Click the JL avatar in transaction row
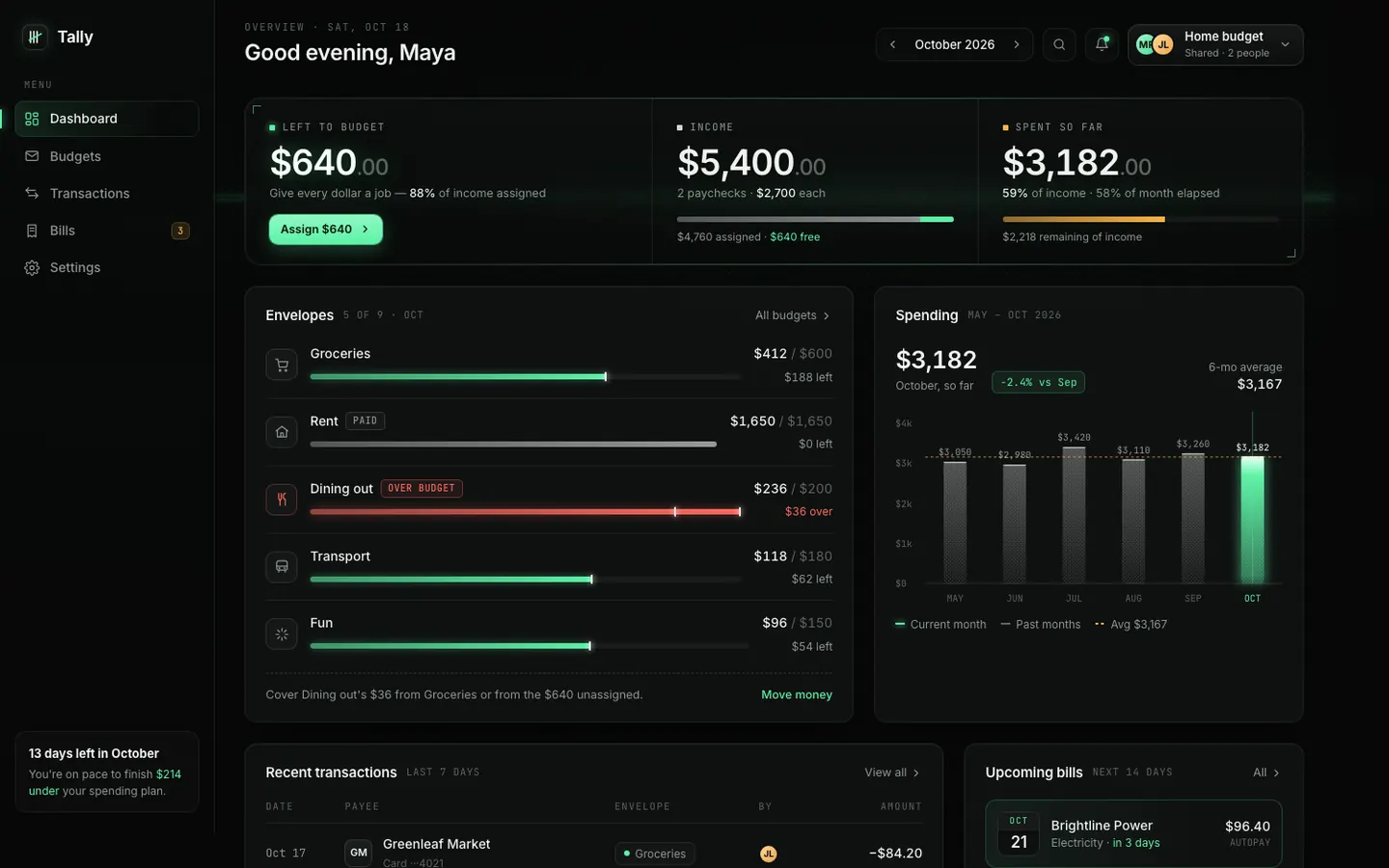The height and width of the screenshot is (868, 1389). [769, 854]
